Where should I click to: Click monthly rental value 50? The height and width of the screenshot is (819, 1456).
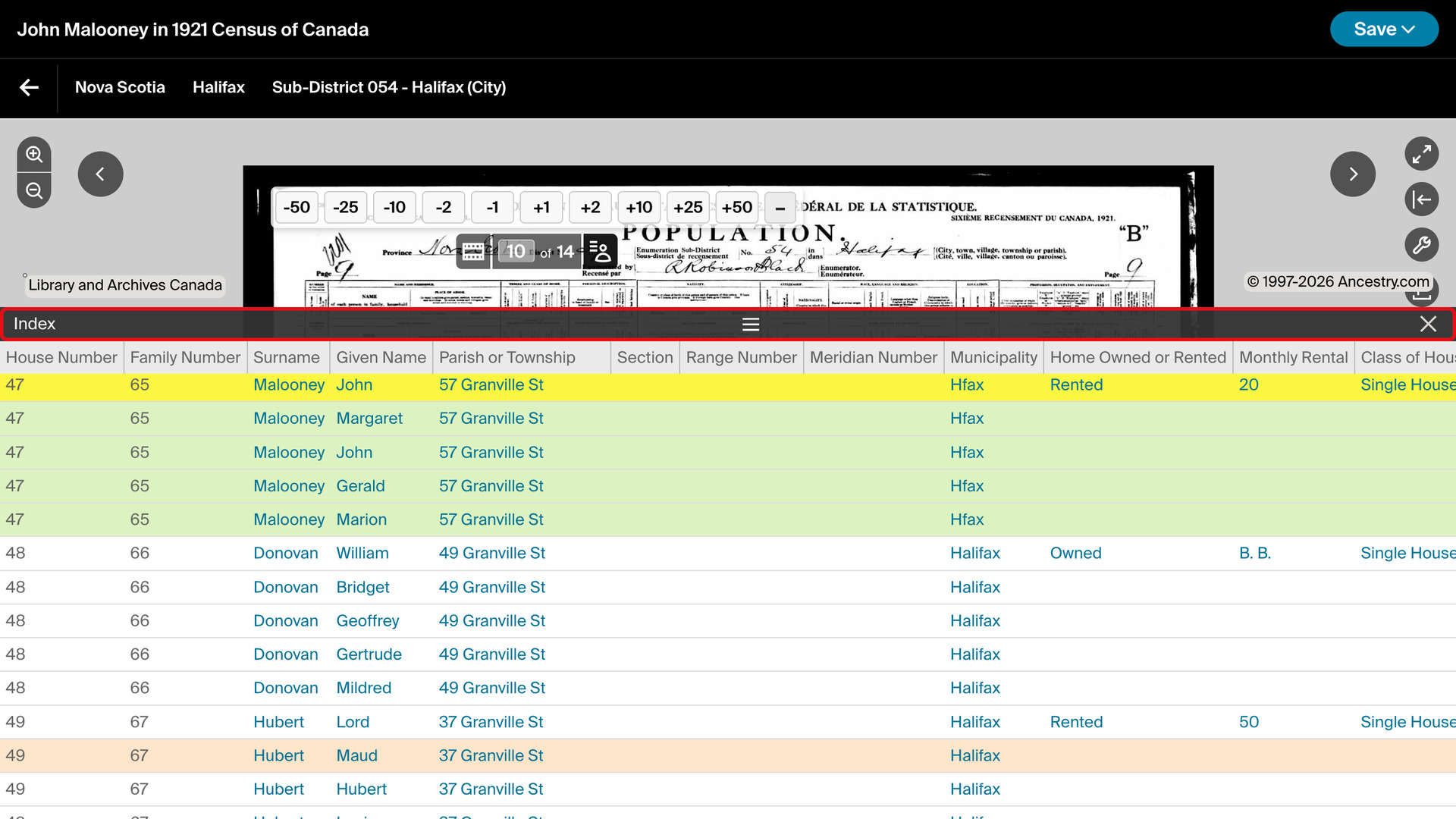click(x=1249, y=722)
